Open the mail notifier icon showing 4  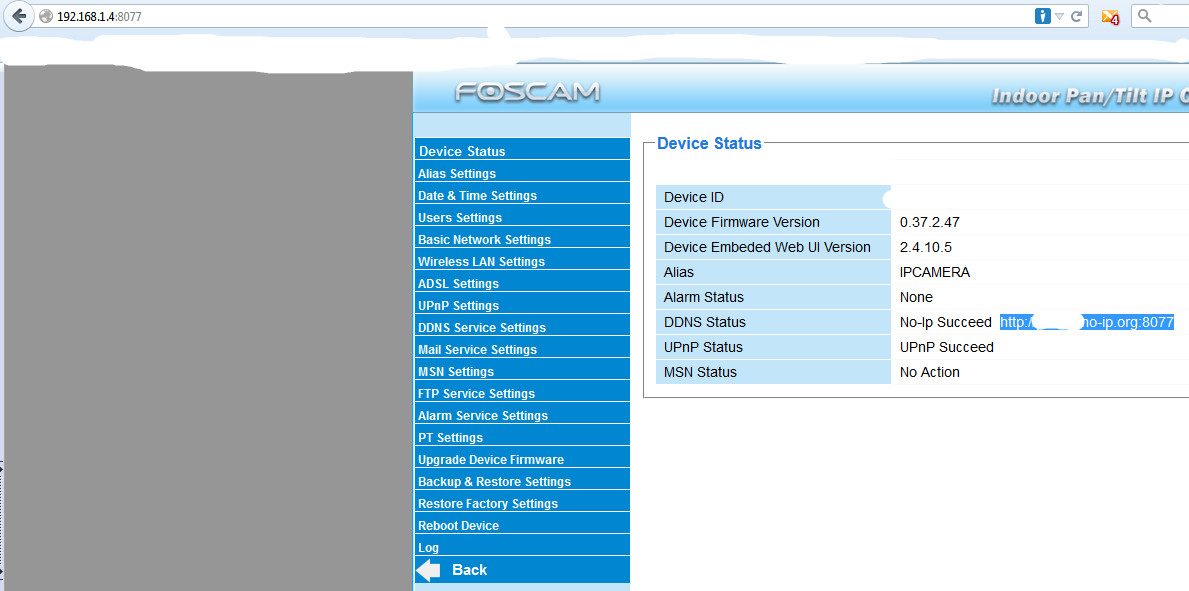click(1109, 16)
